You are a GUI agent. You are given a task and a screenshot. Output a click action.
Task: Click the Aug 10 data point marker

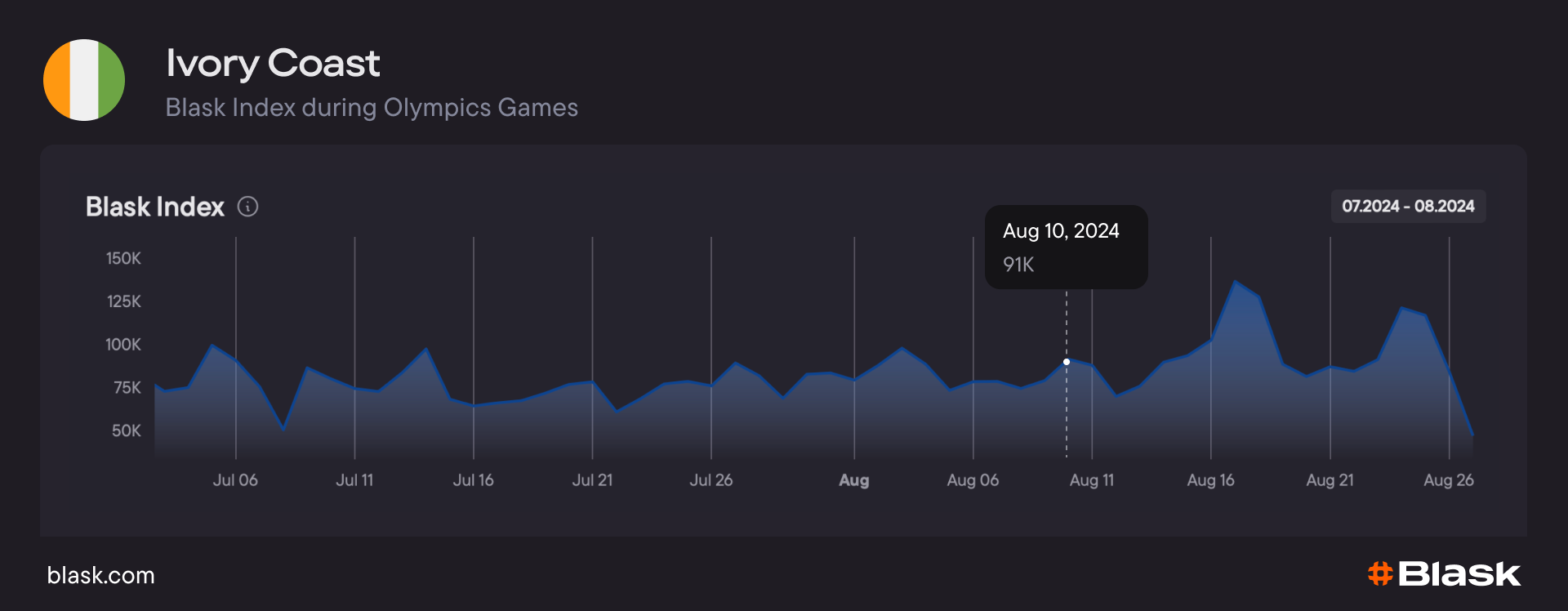pos(1067,361)
